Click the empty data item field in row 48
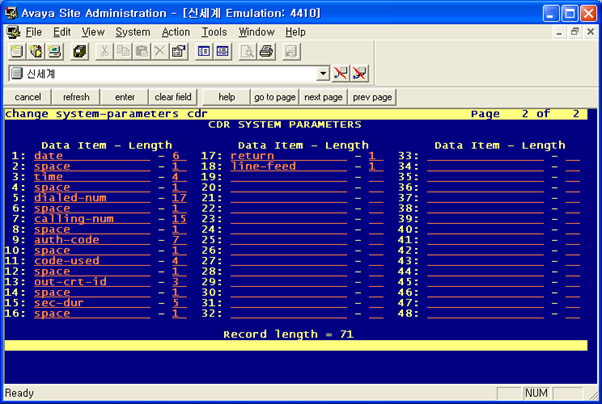The height and width of the screenshot is (404, 602). coord(485,313)
